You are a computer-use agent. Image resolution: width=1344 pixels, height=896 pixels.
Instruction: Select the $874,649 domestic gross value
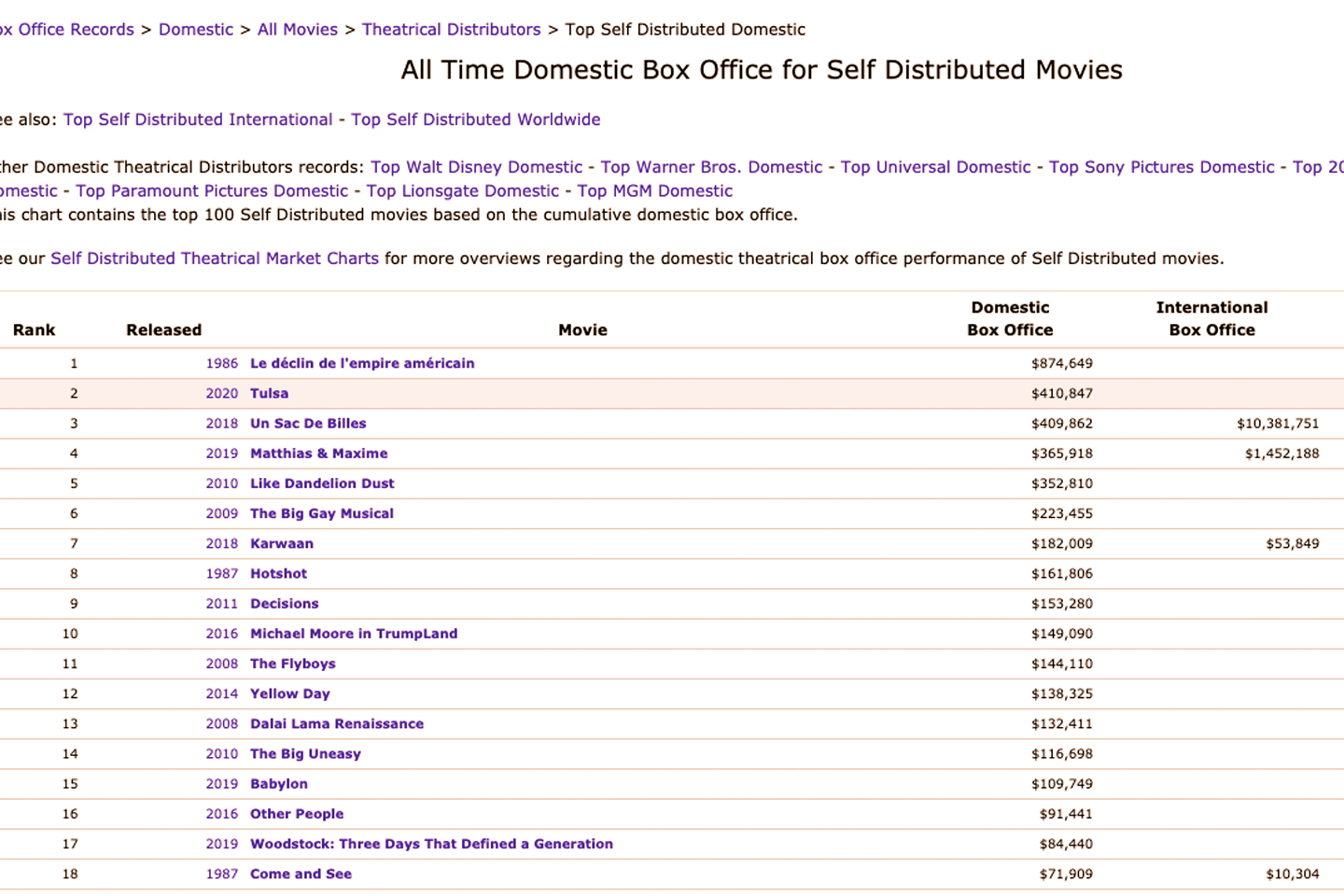1062,363
